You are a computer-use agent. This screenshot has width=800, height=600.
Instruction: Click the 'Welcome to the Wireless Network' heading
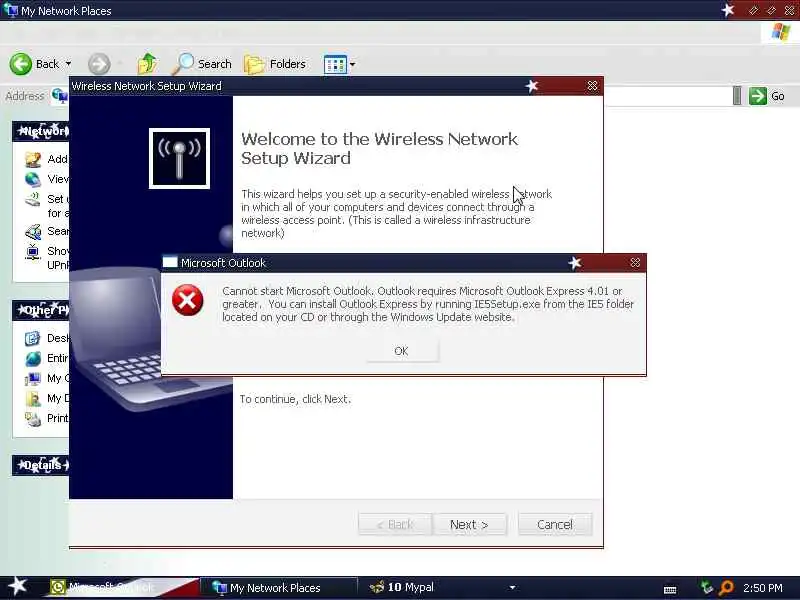coord(379,148)
